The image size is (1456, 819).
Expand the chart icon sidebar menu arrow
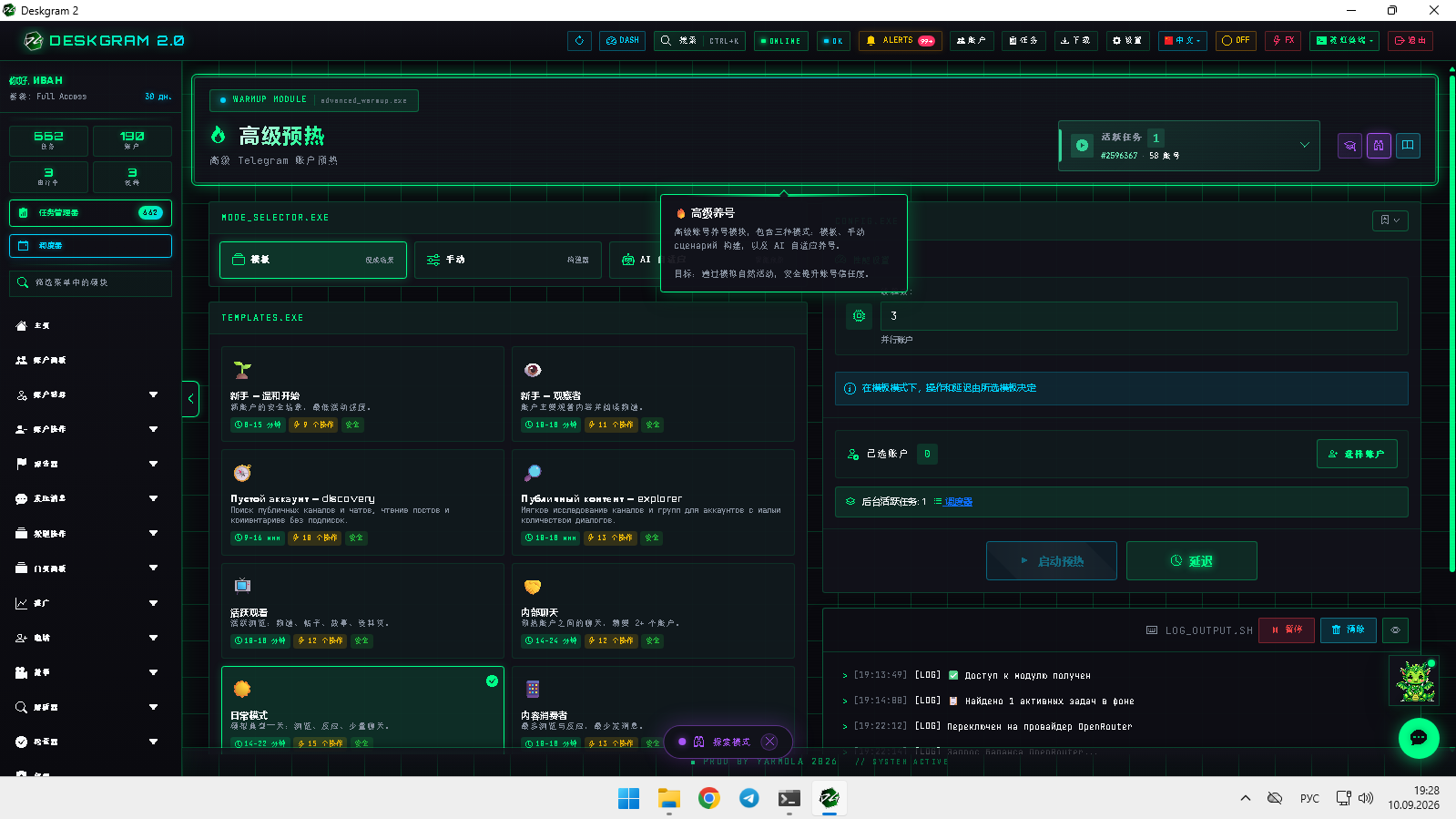[x=153, y=603]
